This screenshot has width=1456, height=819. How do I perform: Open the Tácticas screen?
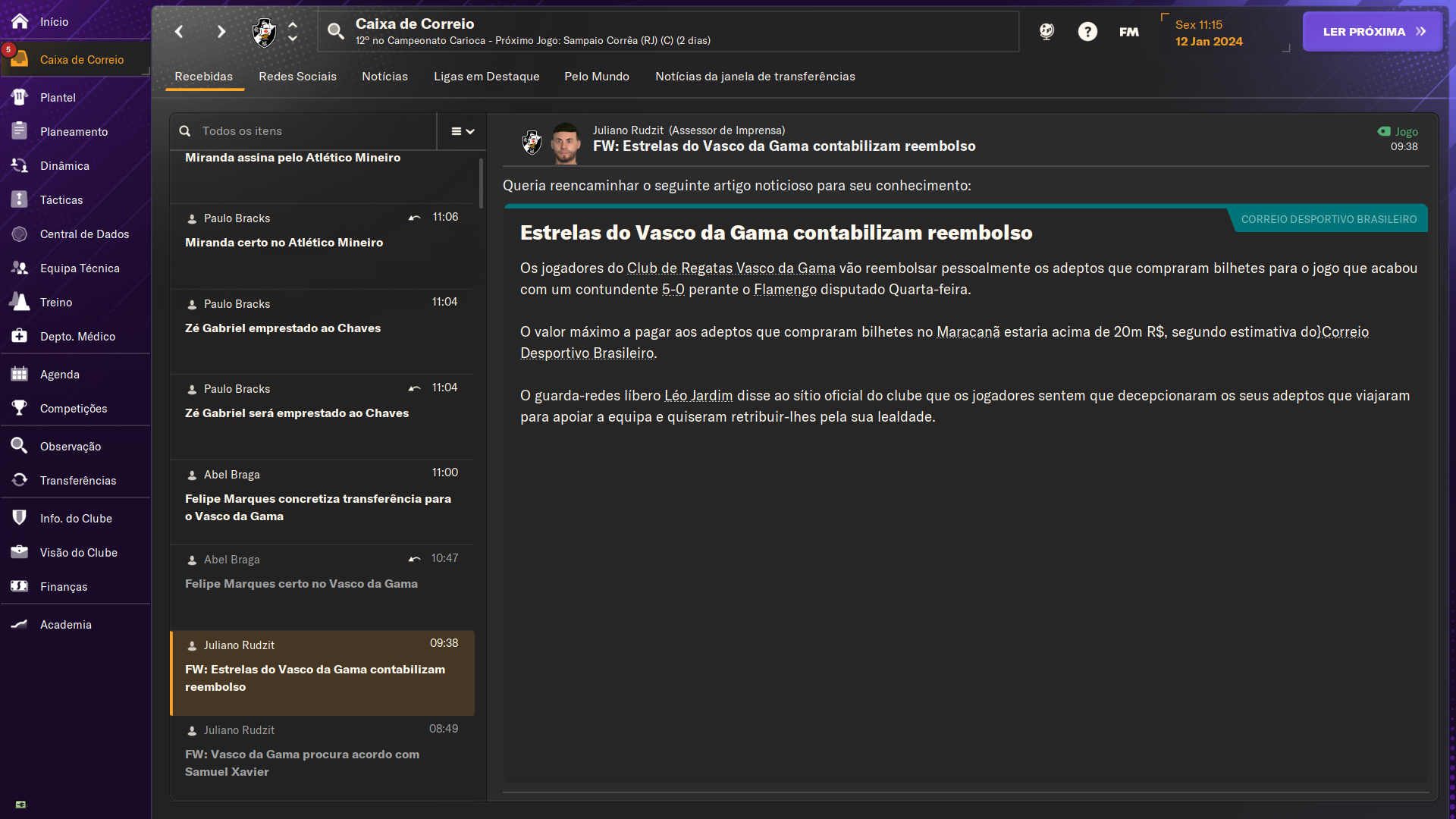pos(61,199)
